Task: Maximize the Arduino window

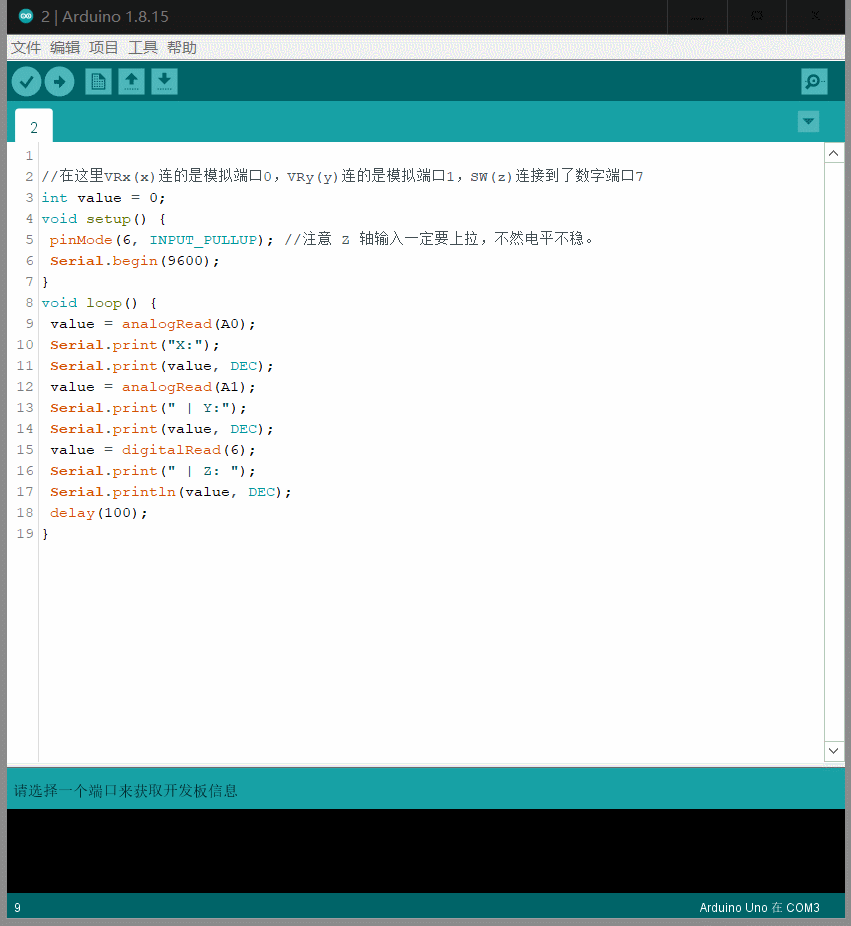Action: point(757,17)
